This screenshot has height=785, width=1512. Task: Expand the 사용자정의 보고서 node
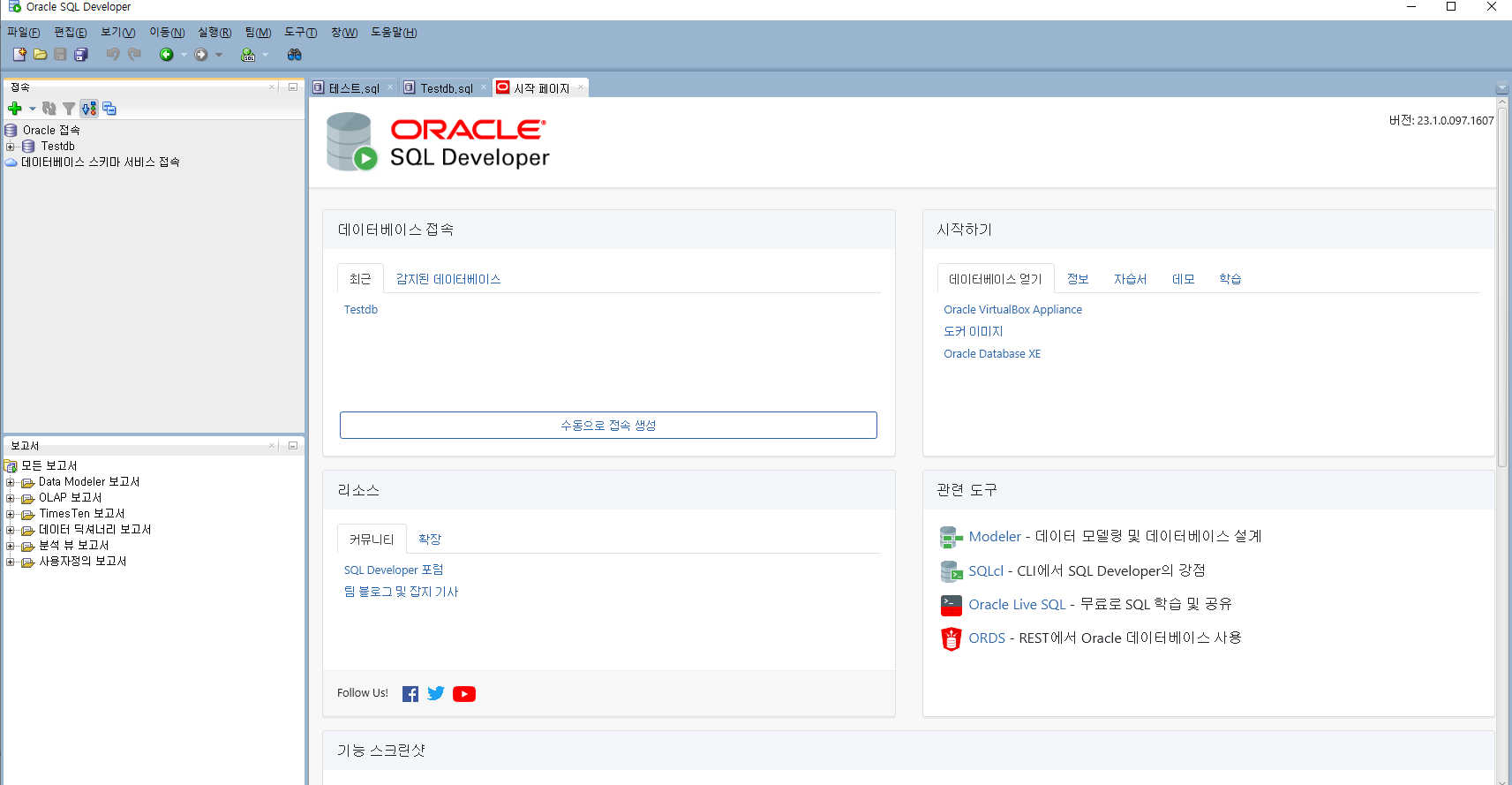click(x=11, y=562)
